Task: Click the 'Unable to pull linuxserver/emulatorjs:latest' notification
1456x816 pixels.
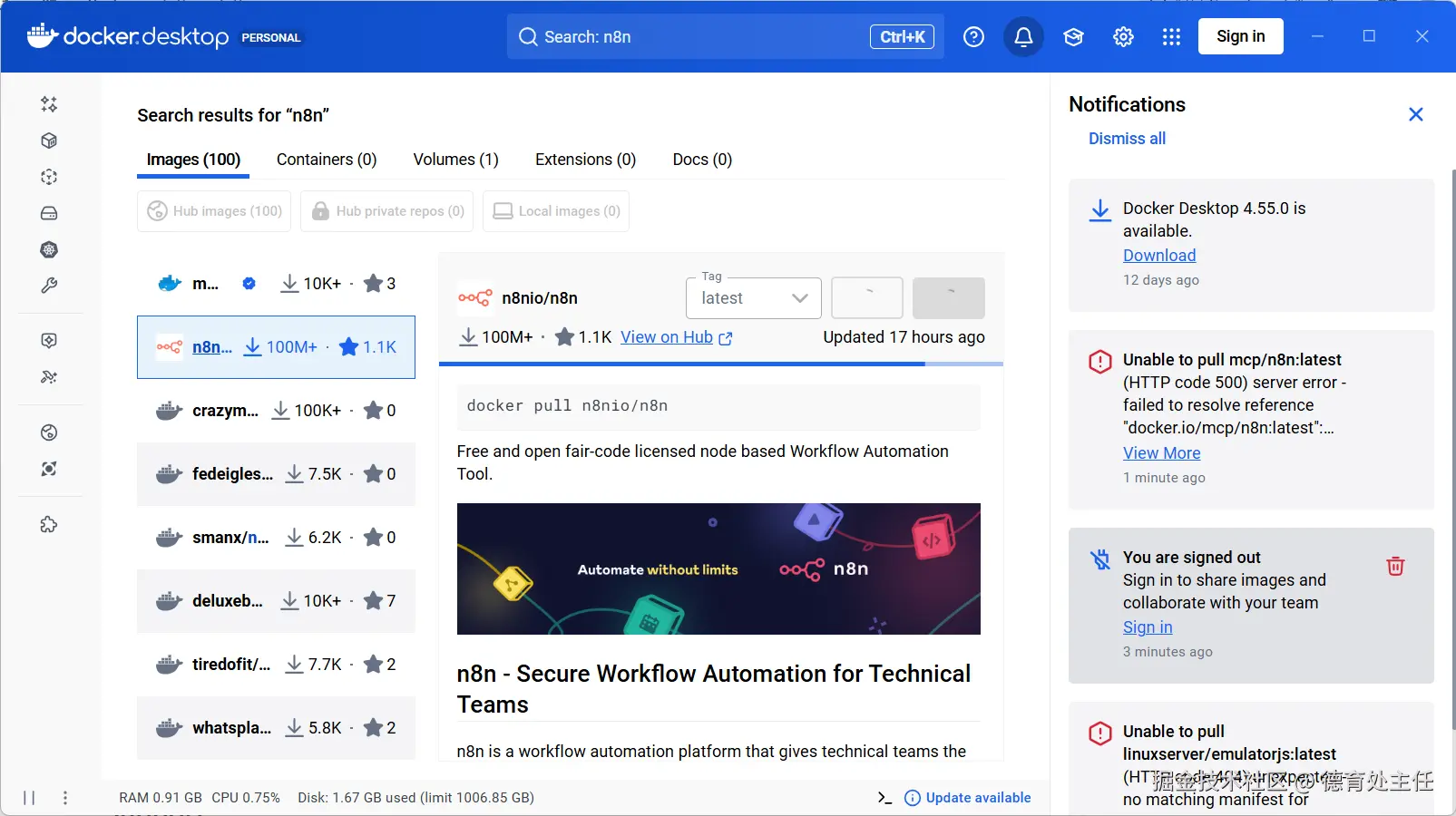Action: tap(1251, 760)
